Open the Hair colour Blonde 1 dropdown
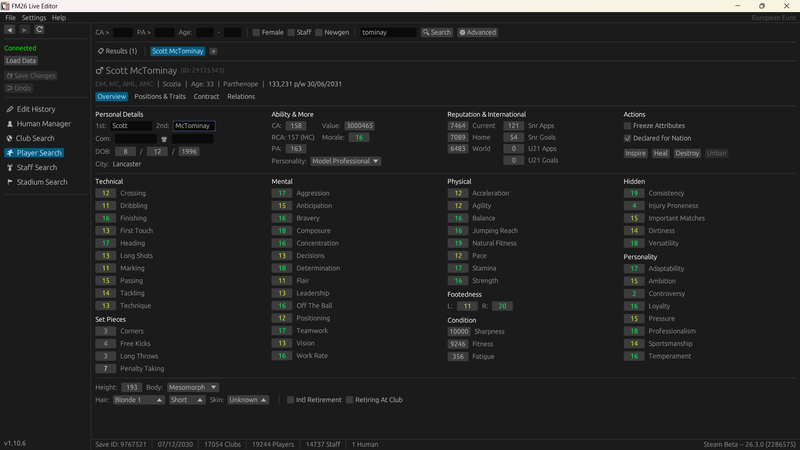 138,400
